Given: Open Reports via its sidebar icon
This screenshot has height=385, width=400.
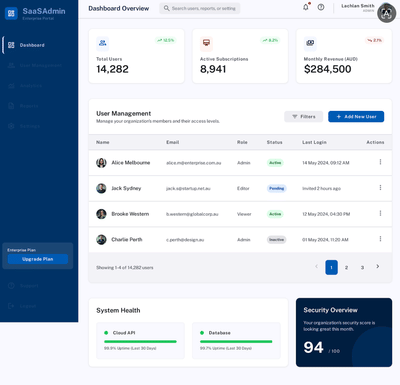Looking at the screenshot, I should click(x=11, y=106).
